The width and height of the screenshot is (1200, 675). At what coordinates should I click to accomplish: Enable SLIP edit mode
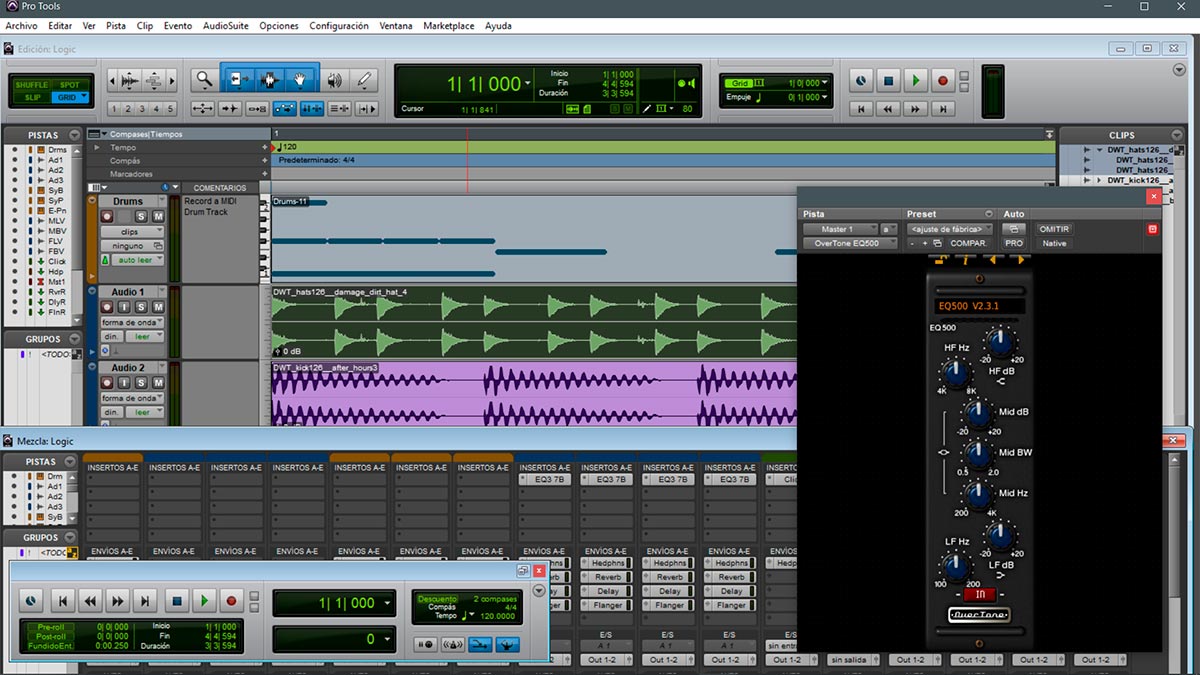32,98
